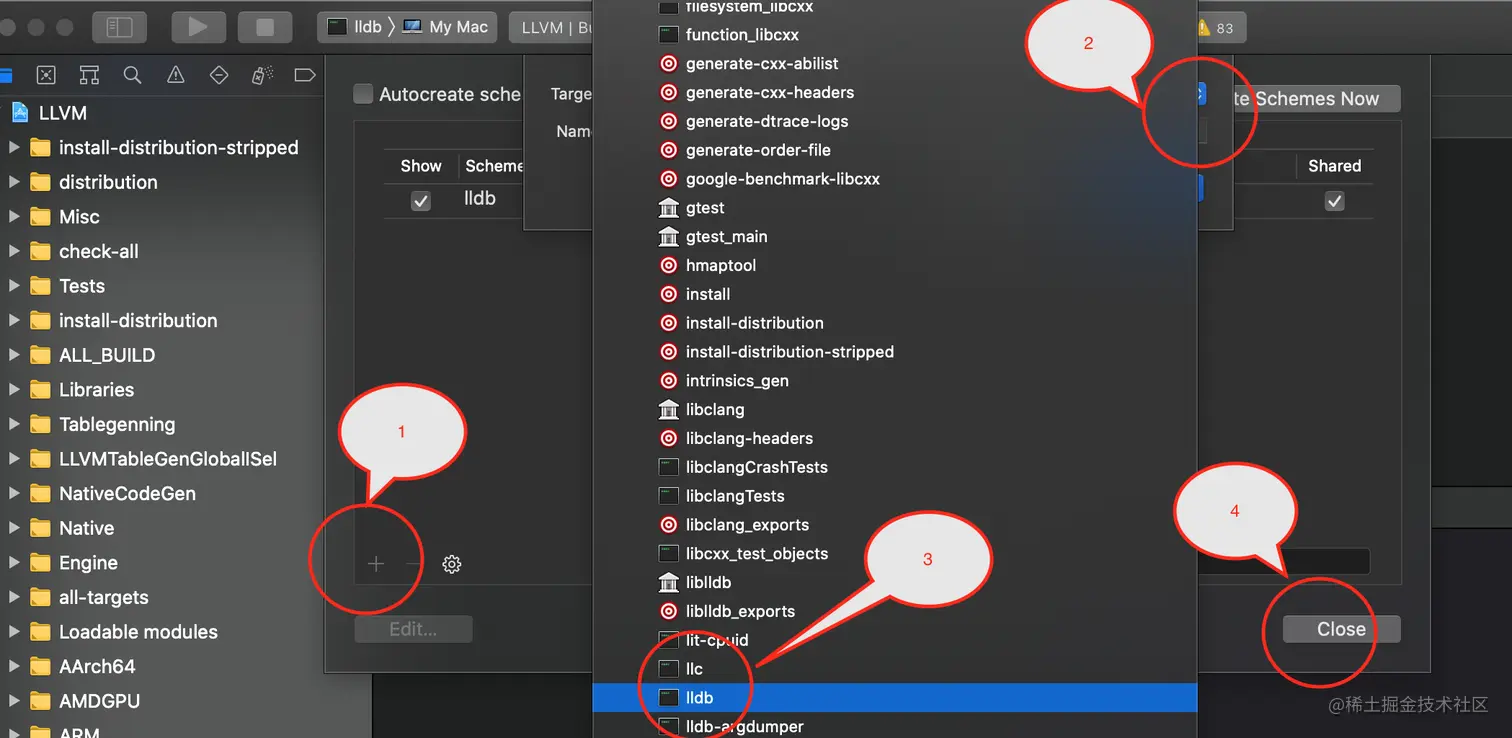Expand the Loadable modules folder triangle
This screenshot has height=738, width=1512.
14,632
